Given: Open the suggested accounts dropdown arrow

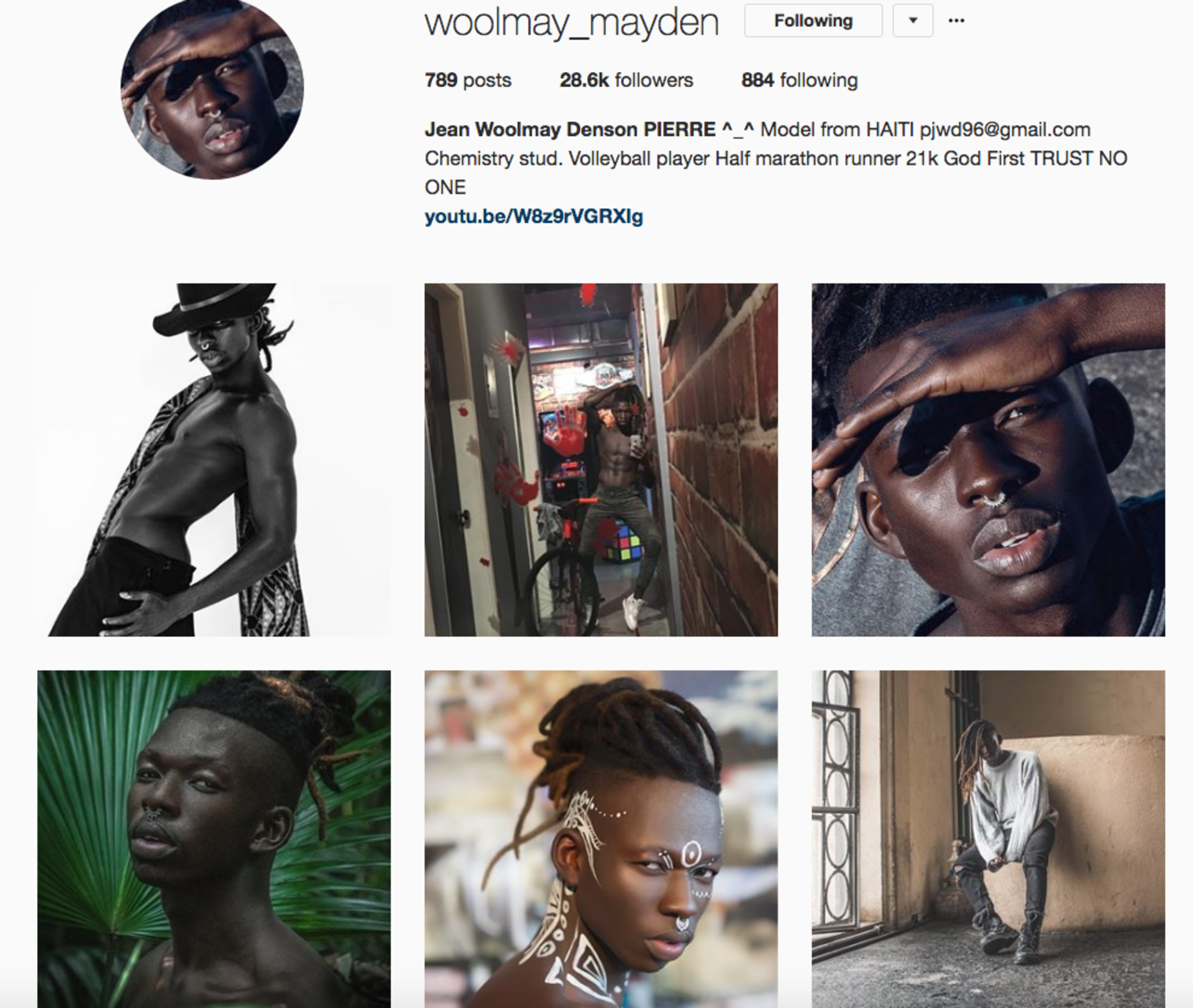Looking at the screenshot, I should click(913, 20).
